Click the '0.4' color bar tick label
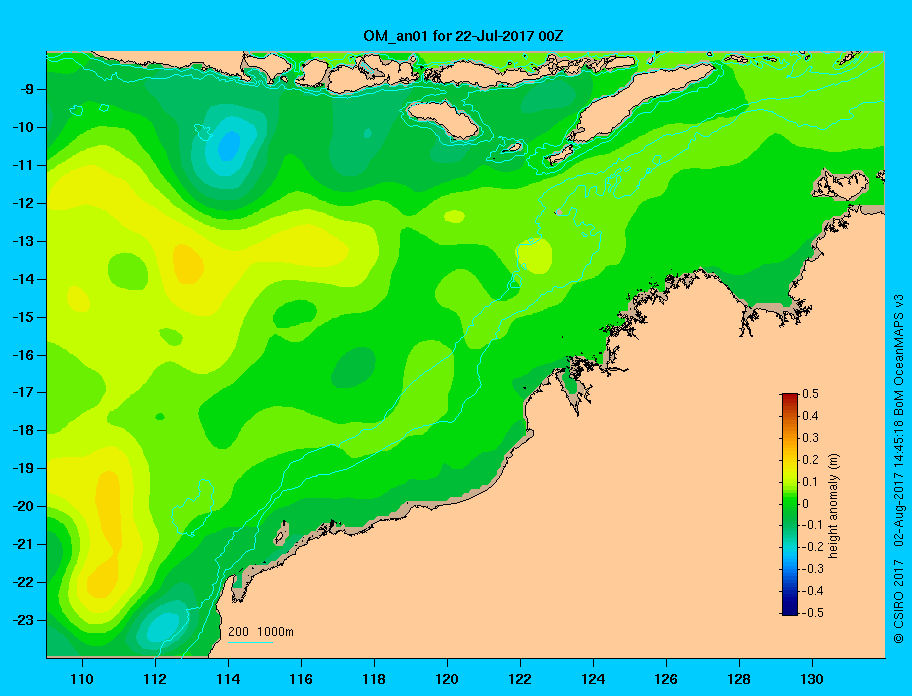 (x=810, y=416)
